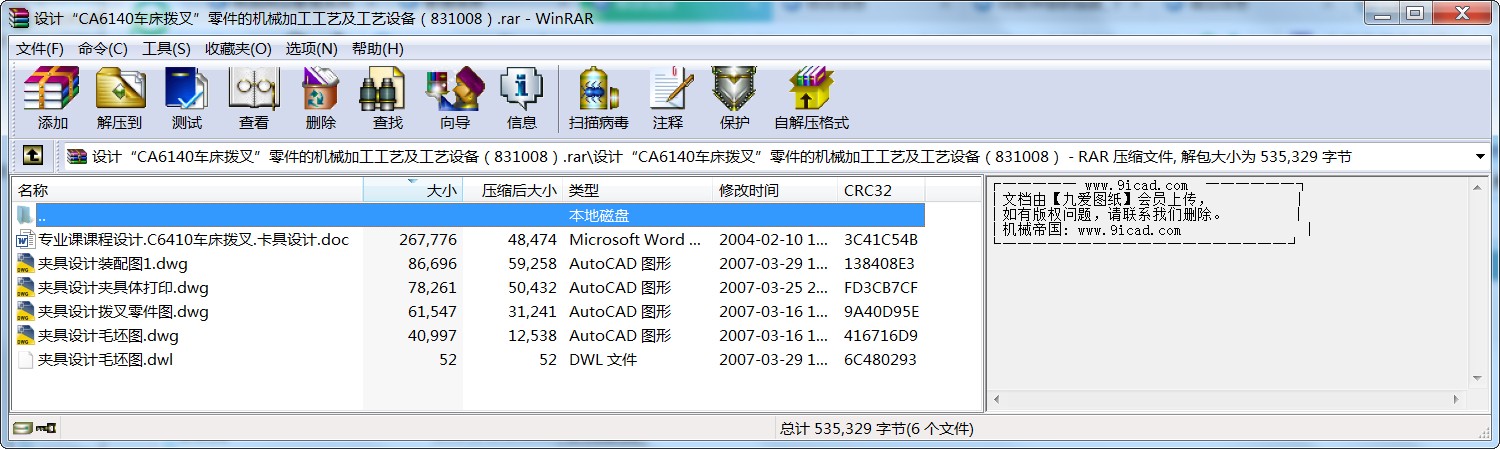Viewport: 1500px width, 449px height.
Task: Sort by the 压缩后大小 column header
Action: point(513,190)
